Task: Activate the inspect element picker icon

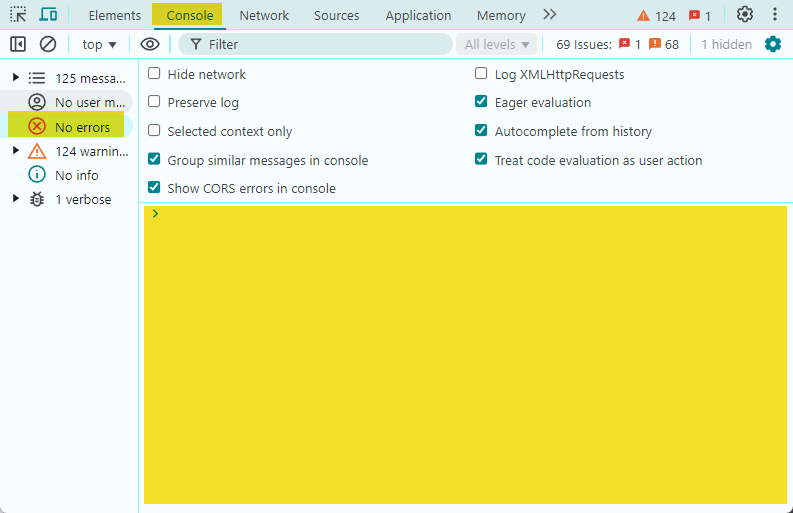Action: click(18, 15)
